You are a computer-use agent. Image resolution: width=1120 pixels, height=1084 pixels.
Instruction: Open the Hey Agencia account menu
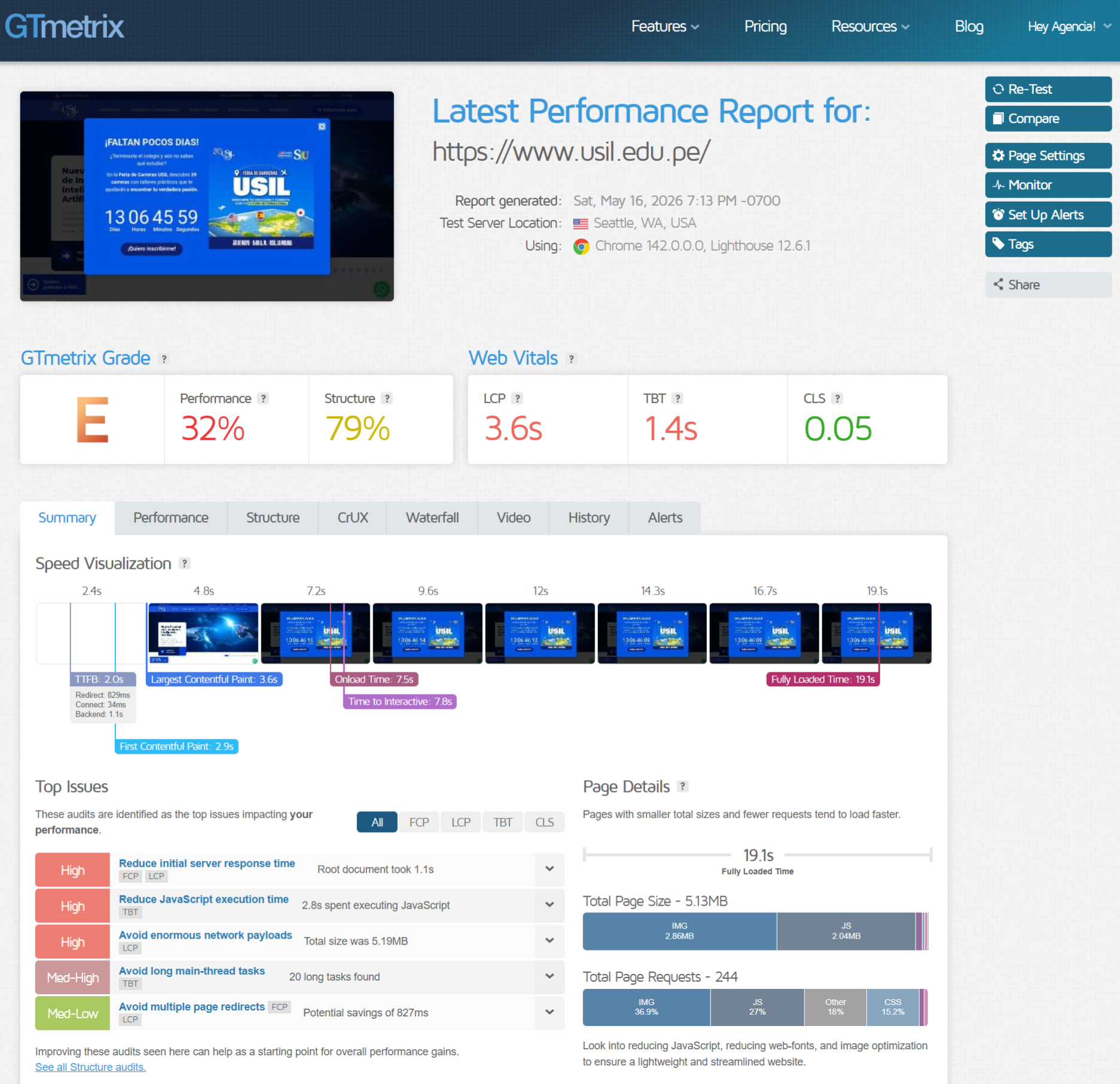pos(1069,26)
